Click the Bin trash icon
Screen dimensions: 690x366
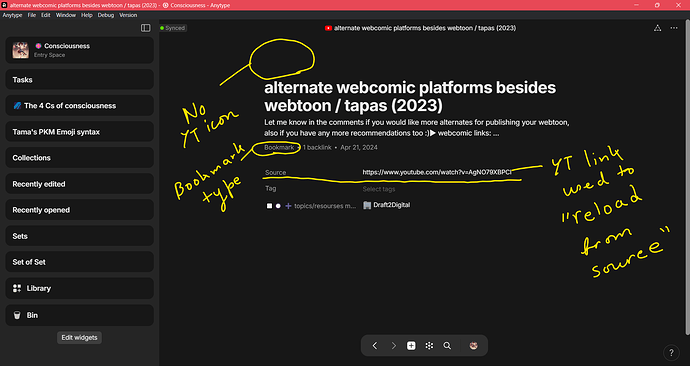pyautogui.click(x=17, y=315)
